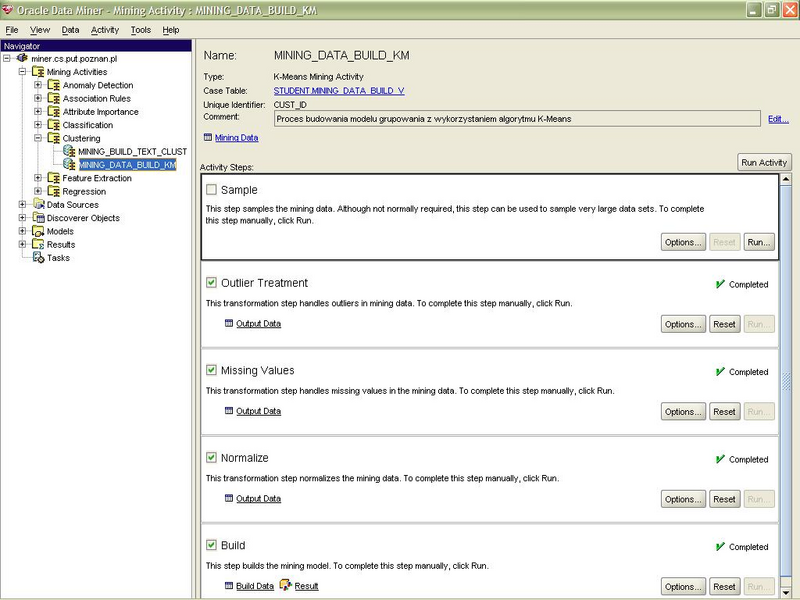
Task: Click the scroll up arrow of Activity Steps
Action: pos(786,179)
